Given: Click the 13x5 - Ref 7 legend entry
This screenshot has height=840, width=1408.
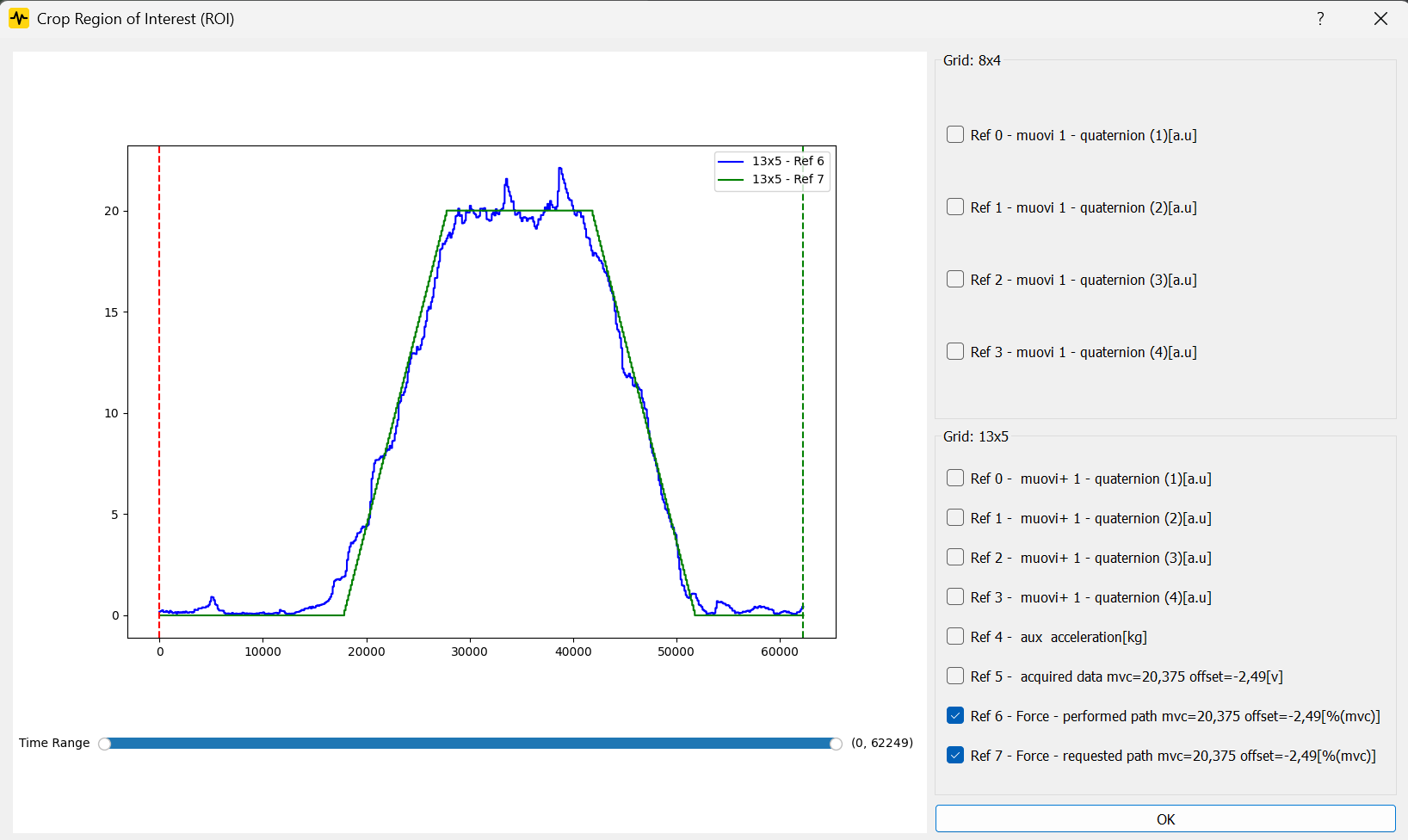Looking at the screenshot, I should pyautogui.click(x=772, y=179).
